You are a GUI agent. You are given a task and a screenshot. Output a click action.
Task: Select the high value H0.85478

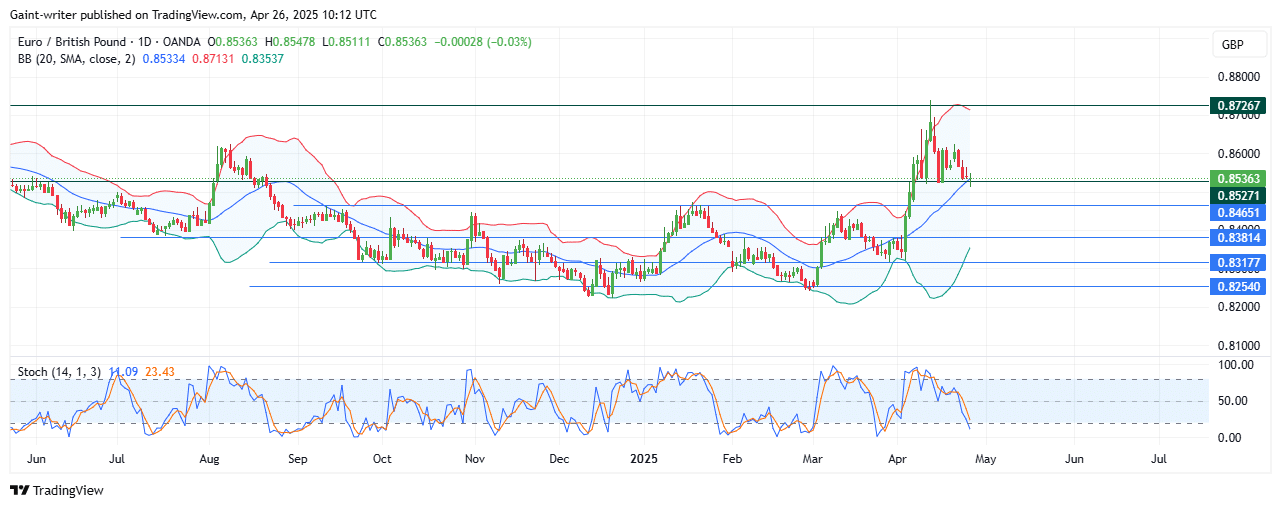point(291,42)
